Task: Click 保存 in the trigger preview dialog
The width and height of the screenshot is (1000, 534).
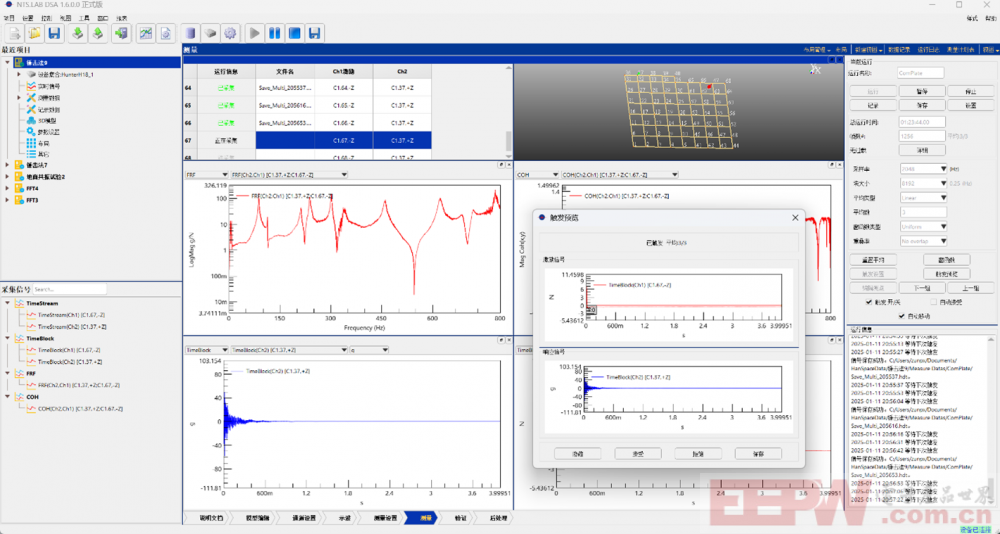Action: click(758, 454)
